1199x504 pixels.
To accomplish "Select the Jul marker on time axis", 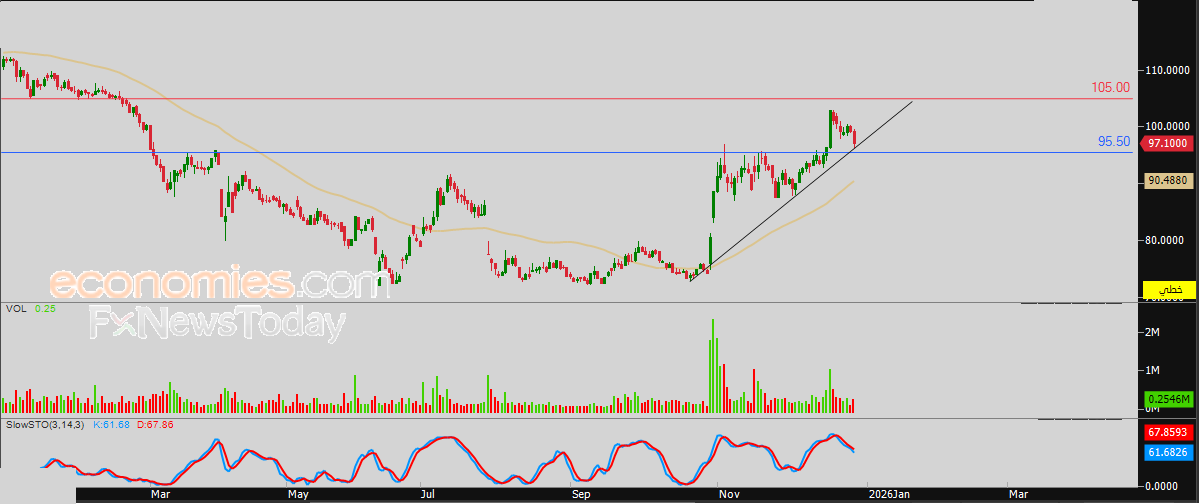I will point(428,496).
